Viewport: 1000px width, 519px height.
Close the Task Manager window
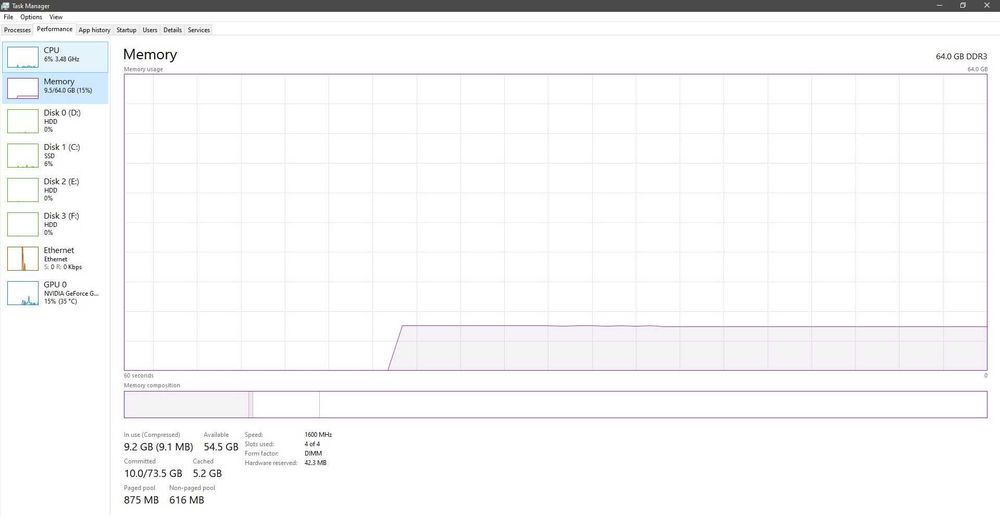pos(987,6)
